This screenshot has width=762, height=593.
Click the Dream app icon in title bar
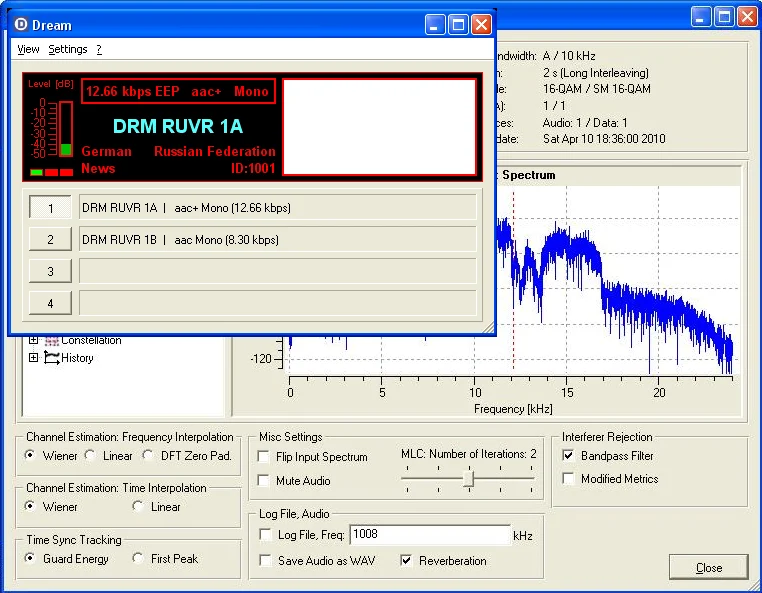pyautogui.click(x=21, y=24)
